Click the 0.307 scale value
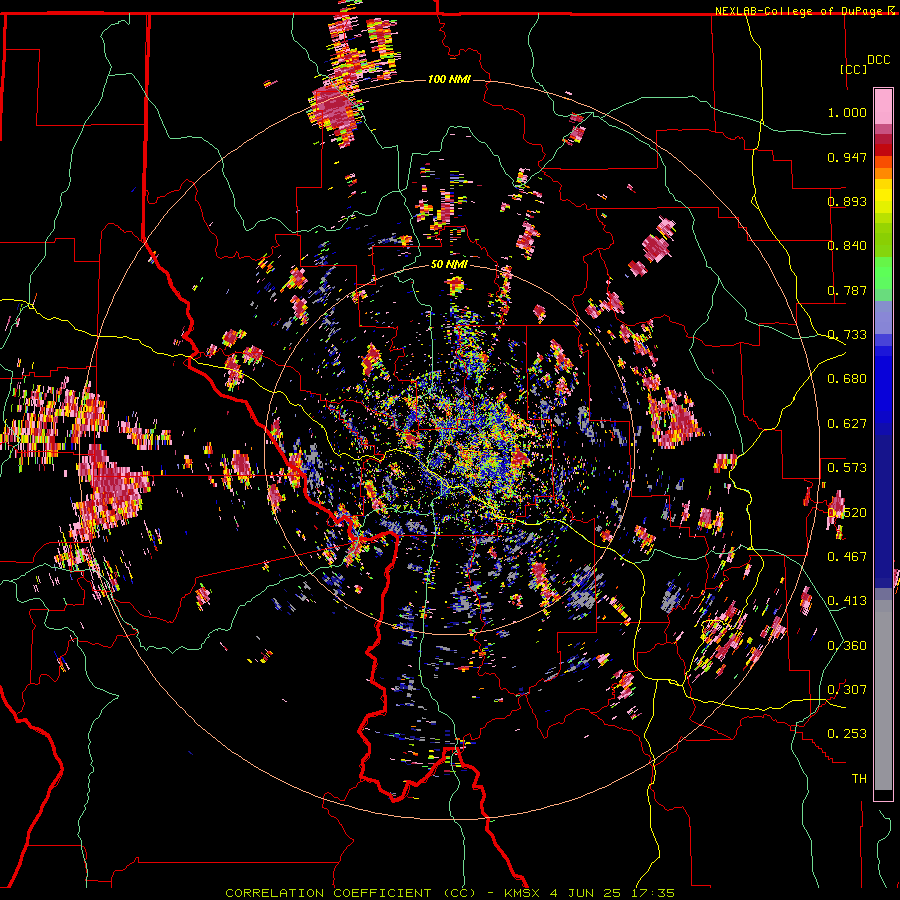 click(x=847, y=690)
